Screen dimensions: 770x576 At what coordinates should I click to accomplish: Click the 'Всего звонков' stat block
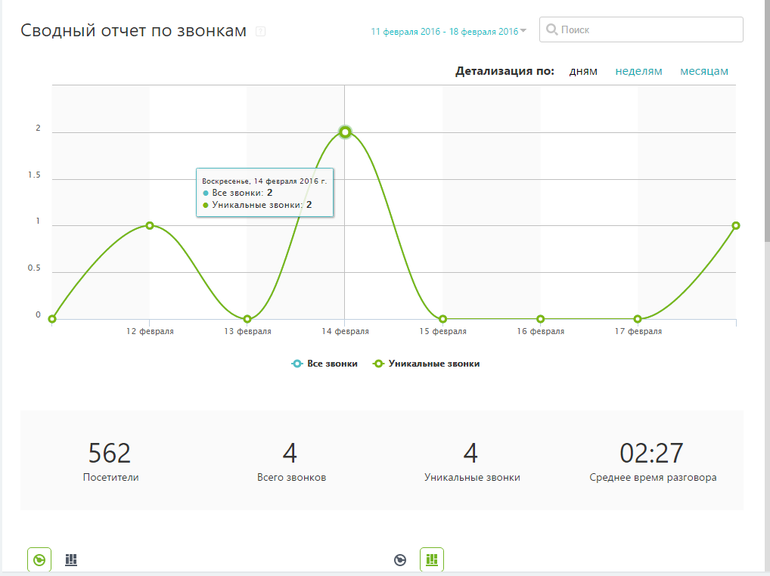pyautogui.click(x=290, y=463)
